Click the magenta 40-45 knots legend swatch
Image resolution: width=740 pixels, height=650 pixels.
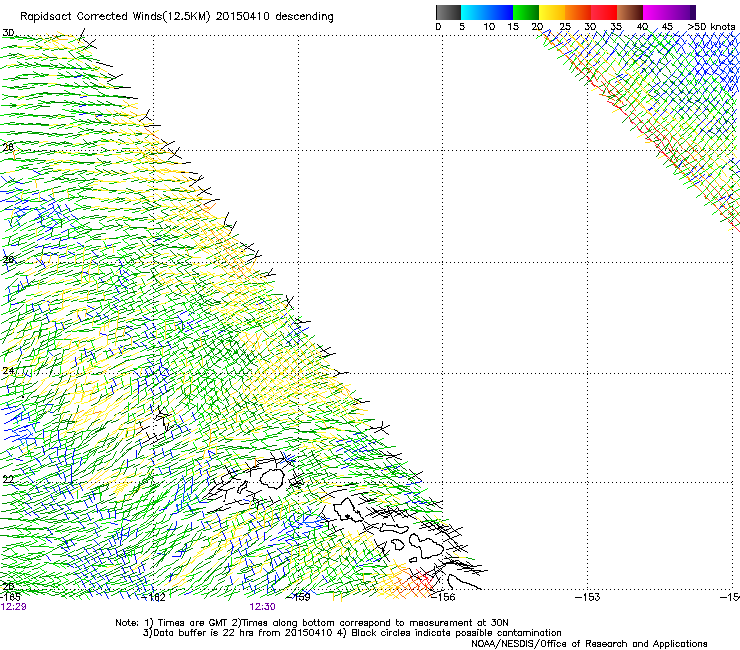(x=656, y=12)
